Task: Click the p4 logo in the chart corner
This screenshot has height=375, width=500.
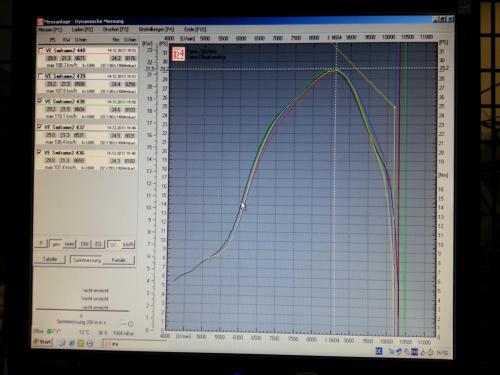Action: (x=179, y=54)
